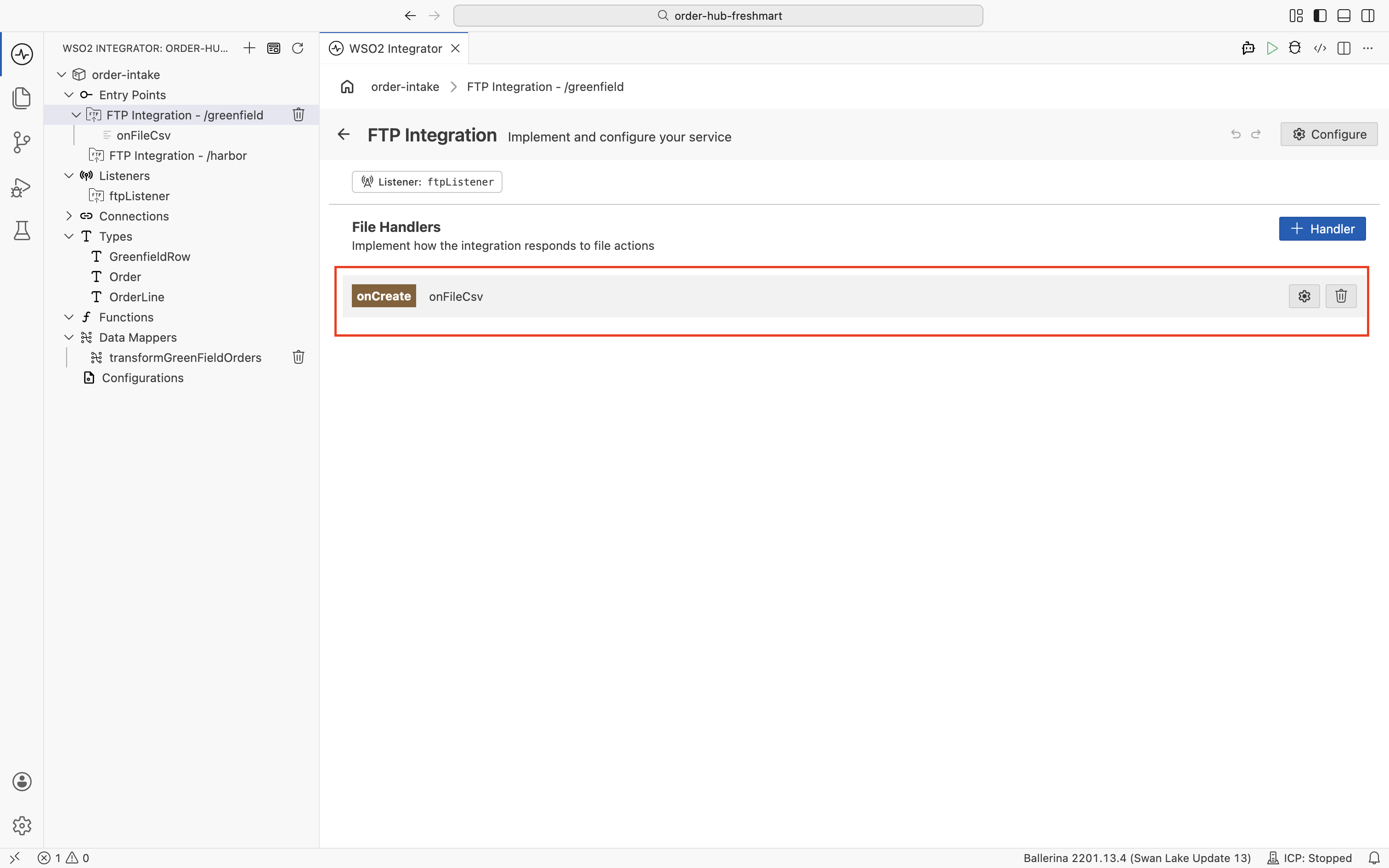Screen dimensions: 1389x868
Task: Open the Accounts icon
Action: pyautogui.click(x=22, y=781)
